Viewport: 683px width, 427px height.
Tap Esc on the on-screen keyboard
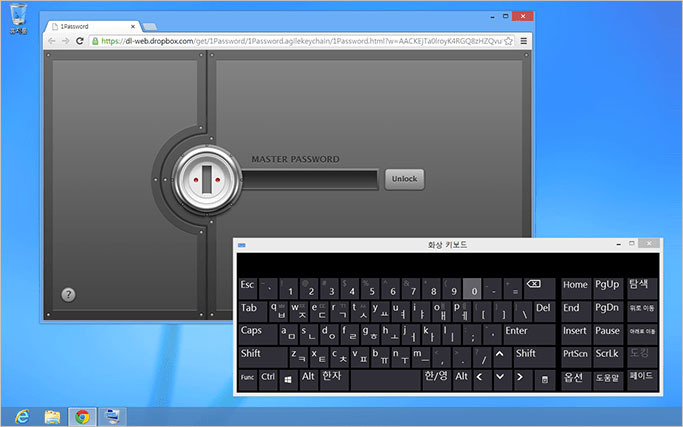pos(247,289)
